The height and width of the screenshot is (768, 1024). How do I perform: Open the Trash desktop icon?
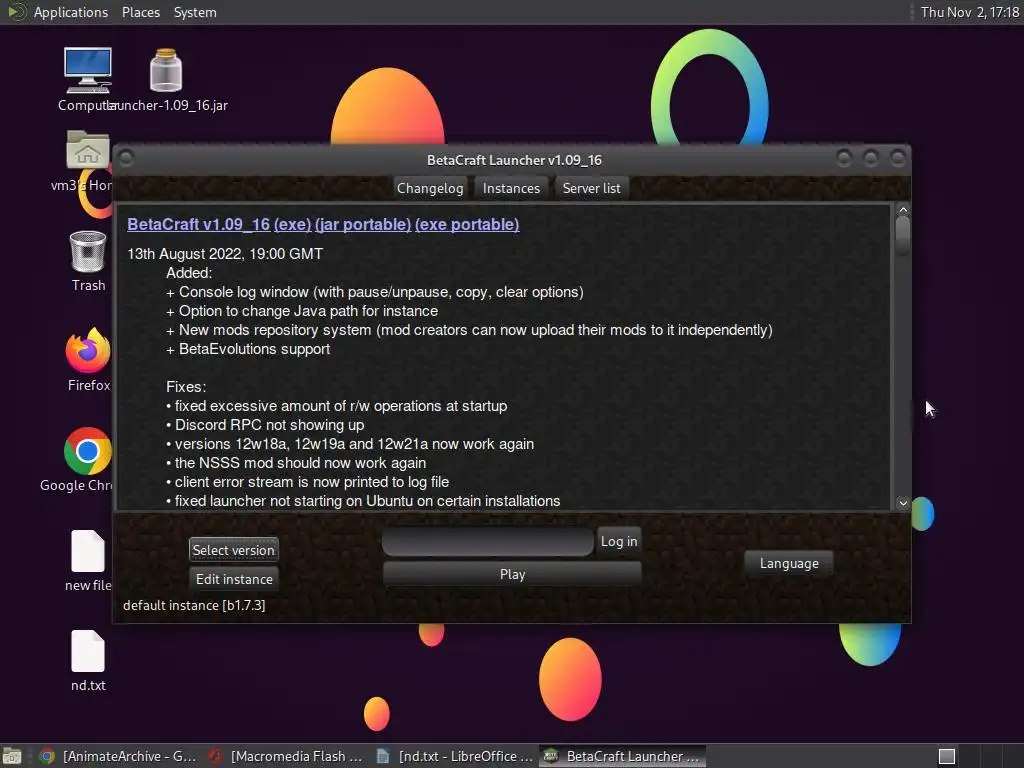tap(88, 252)
